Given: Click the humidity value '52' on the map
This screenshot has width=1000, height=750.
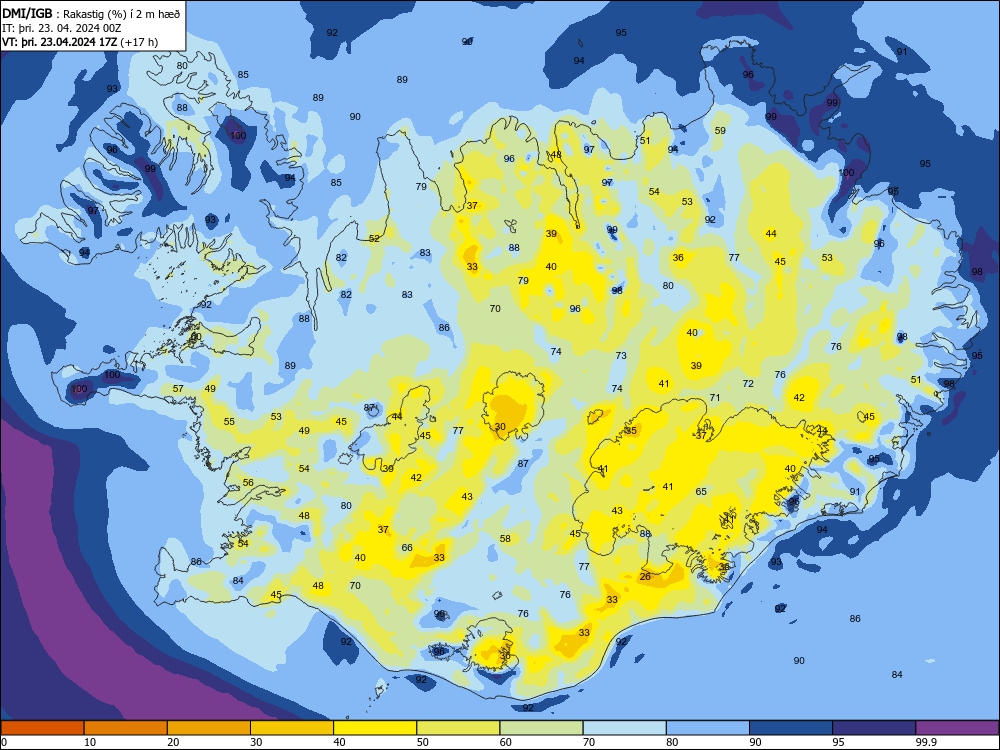Looking at the screenshot, I should [374, 239].
